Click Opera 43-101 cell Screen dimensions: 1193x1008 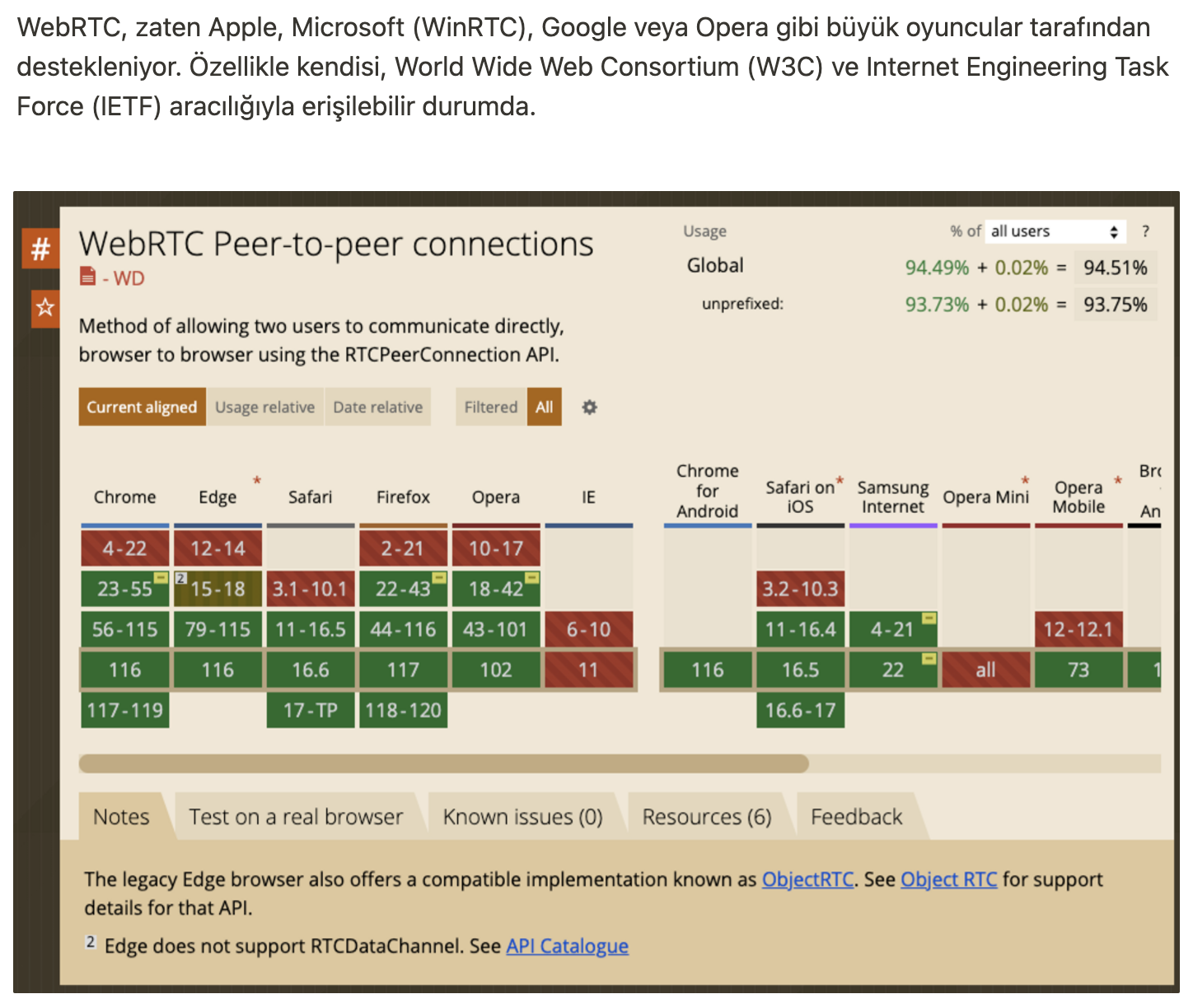496,629
